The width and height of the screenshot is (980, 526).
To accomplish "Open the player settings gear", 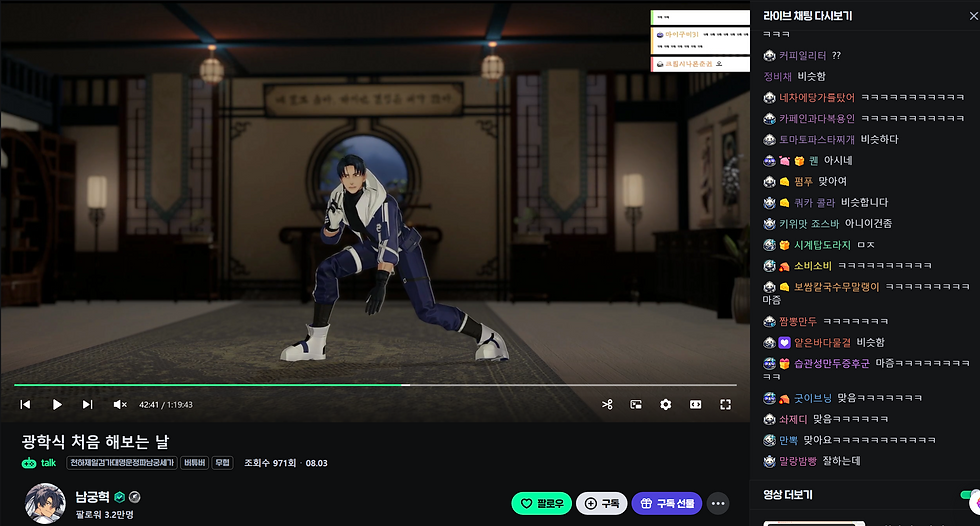I will coord(666,405).
